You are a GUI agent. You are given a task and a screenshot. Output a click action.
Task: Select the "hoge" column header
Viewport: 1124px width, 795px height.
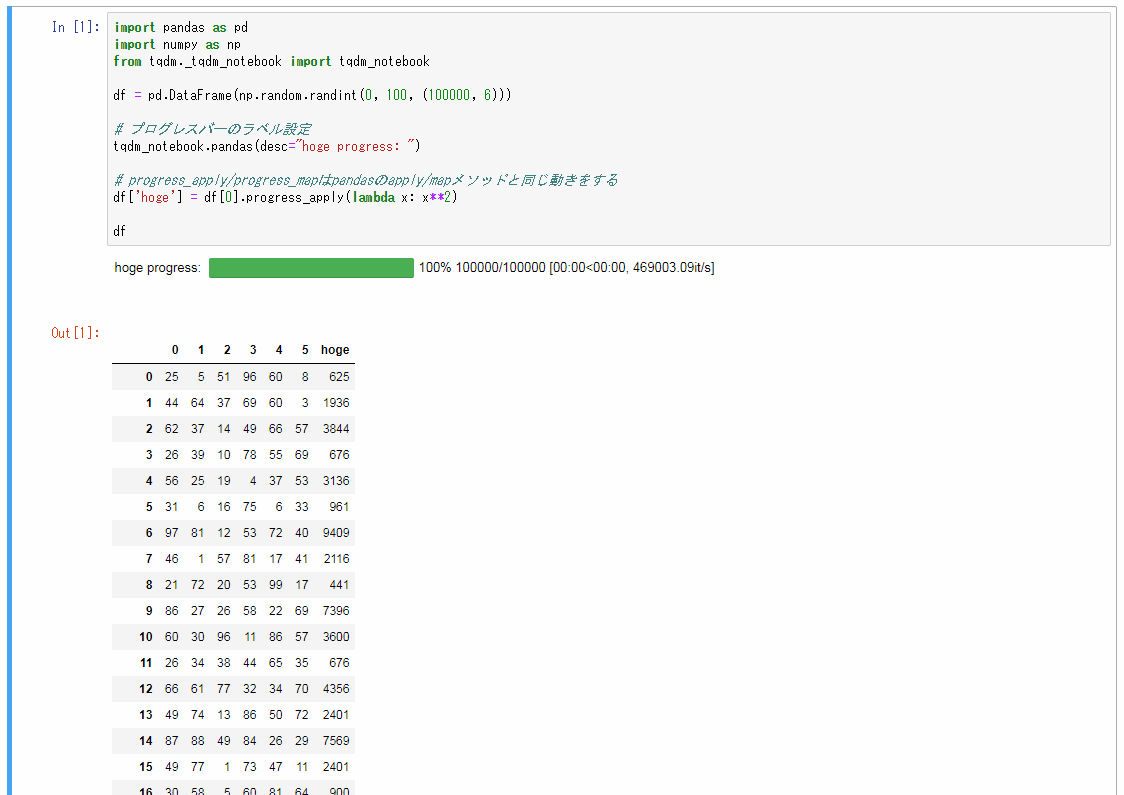pyautogui.click(x=334, y=350)
